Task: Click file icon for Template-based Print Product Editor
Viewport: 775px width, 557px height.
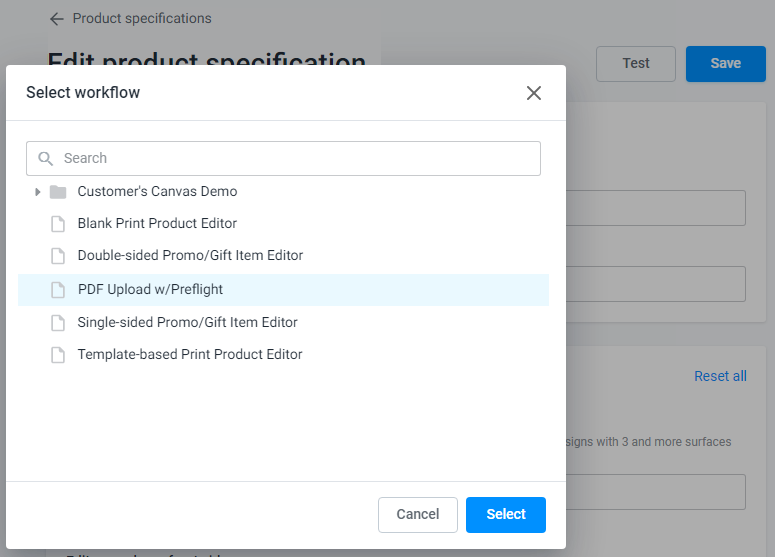Action: coord(58,355)
